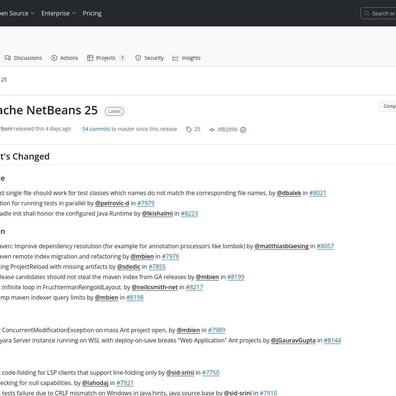Viewport: 396px width, 396px height.
Task: Open user @matthiasblaesing profile
Action: 282,246
